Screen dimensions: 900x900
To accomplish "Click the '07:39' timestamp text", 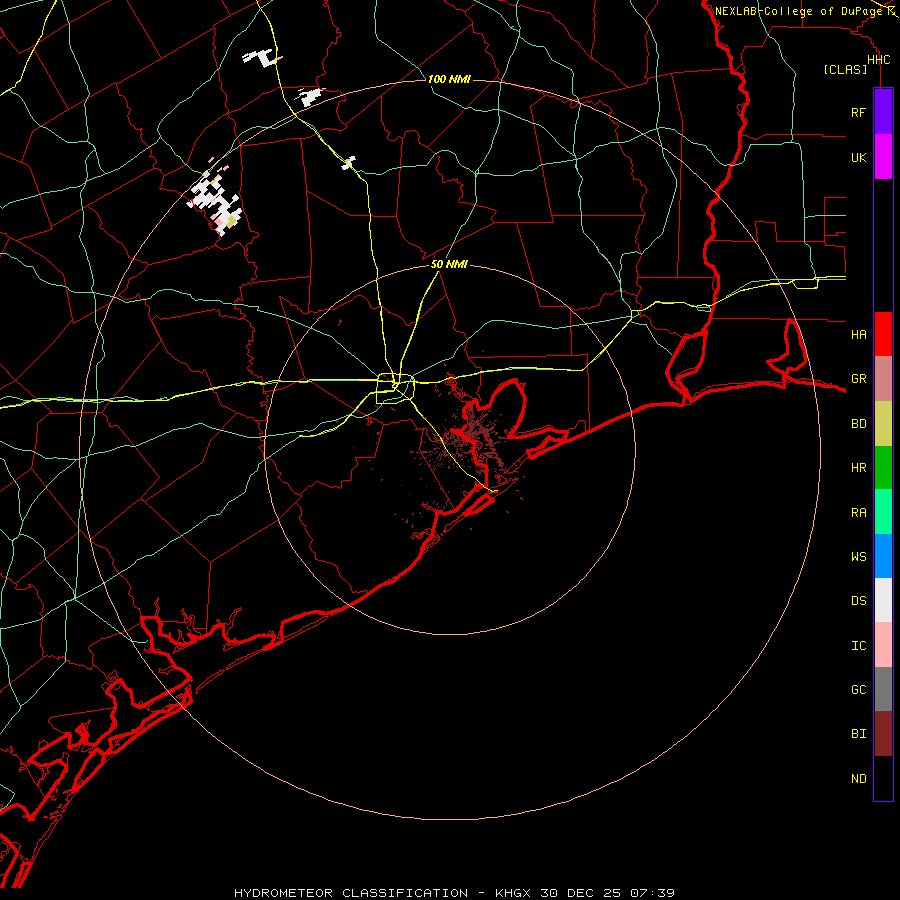I will click(652, 893).
